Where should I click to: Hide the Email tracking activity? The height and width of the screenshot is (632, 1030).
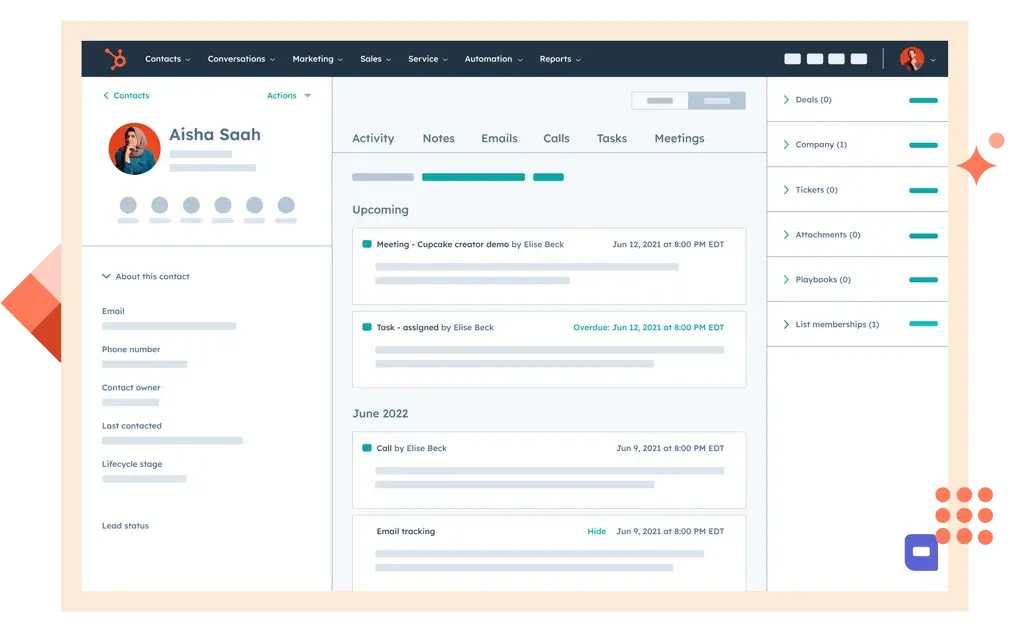(x=597, y=531)
